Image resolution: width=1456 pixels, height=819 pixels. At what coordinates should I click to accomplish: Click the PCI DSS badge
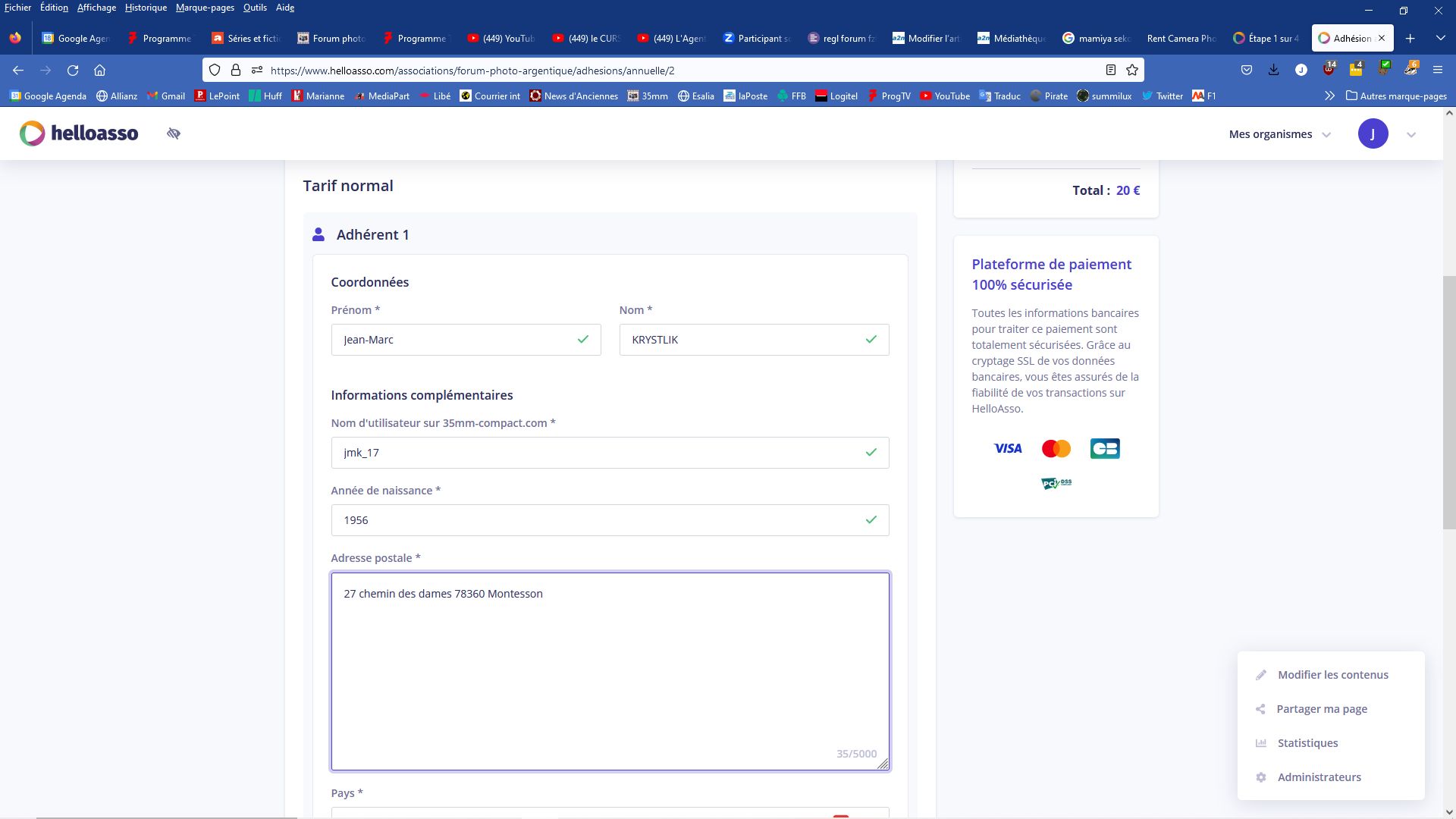1056,483
